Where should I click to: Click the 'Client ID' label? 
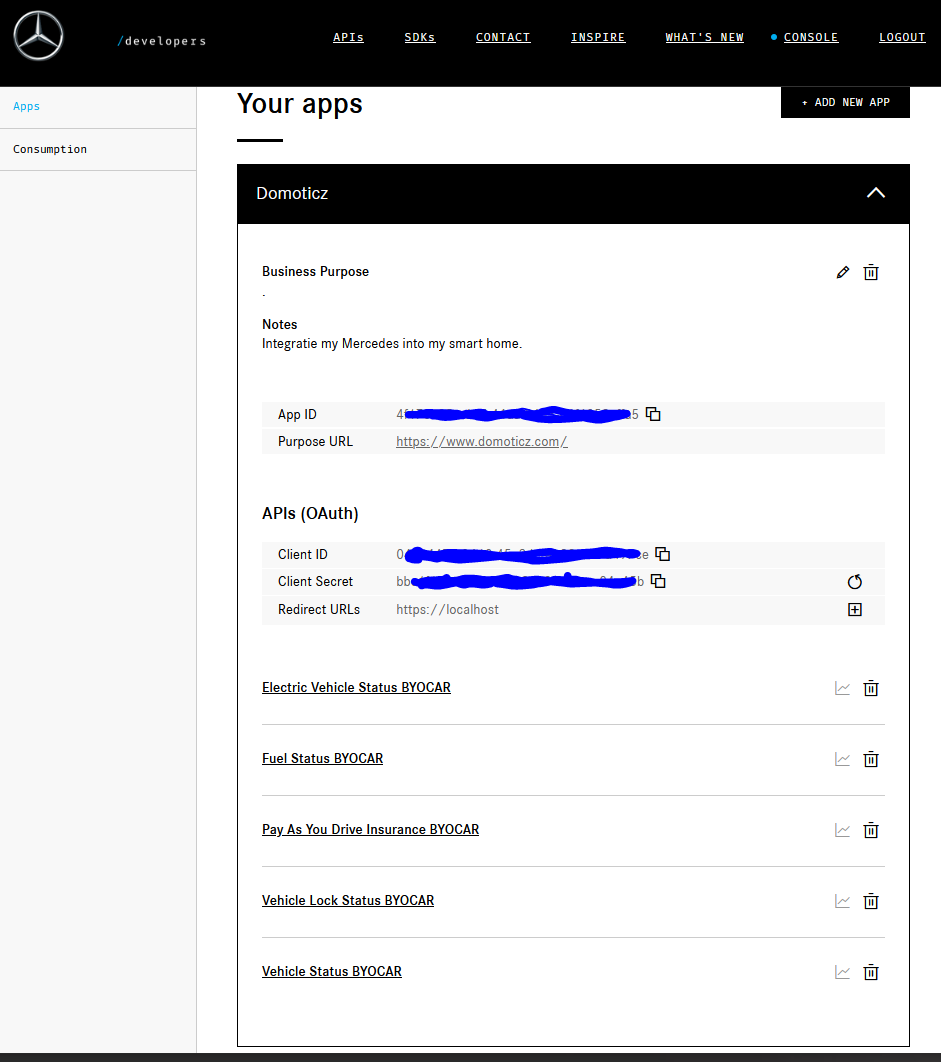click(x=302, y=554)
